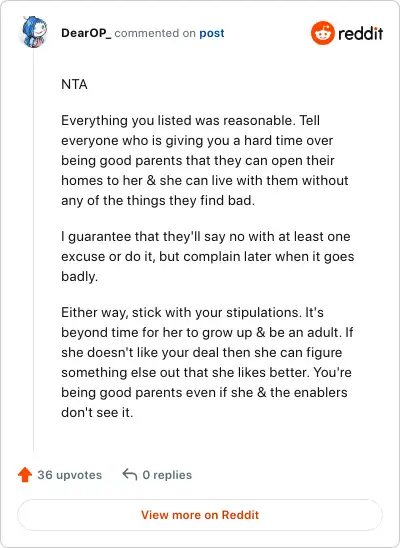
Task: Open the DearOP_ username profile link
Action: coord(86,33)
